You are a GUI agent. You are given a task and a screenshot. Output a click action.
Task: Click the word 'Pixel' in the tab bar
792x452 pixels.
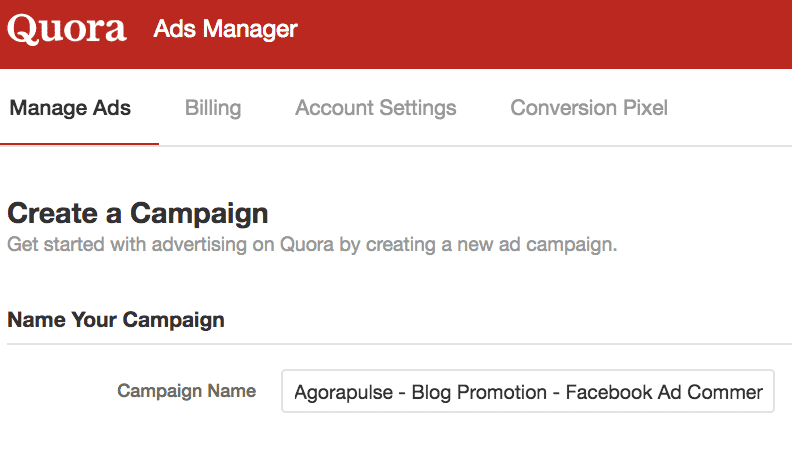point(644,107)
